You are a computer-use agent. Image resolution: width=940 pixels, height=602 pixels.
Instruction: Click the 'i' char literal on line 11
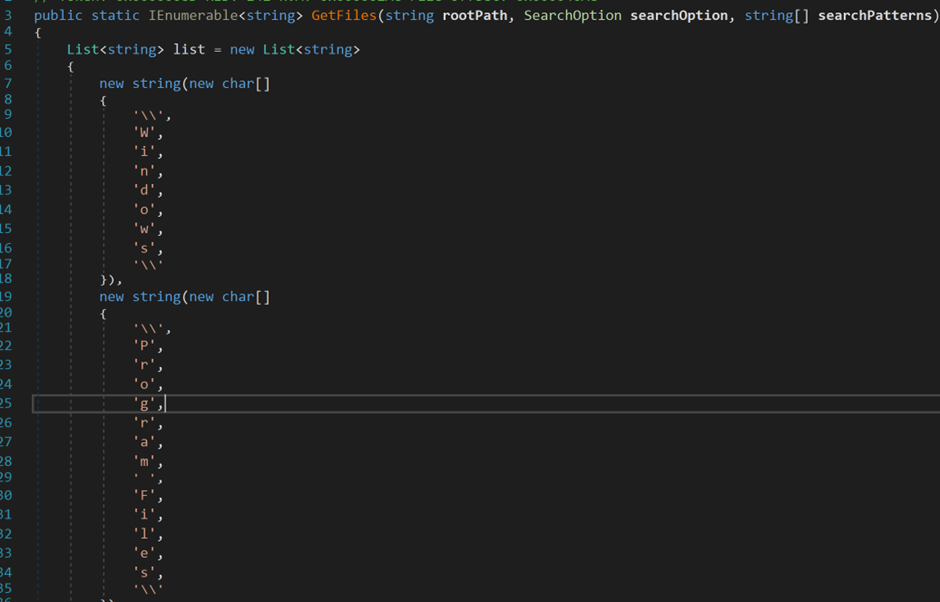[144, 152]
